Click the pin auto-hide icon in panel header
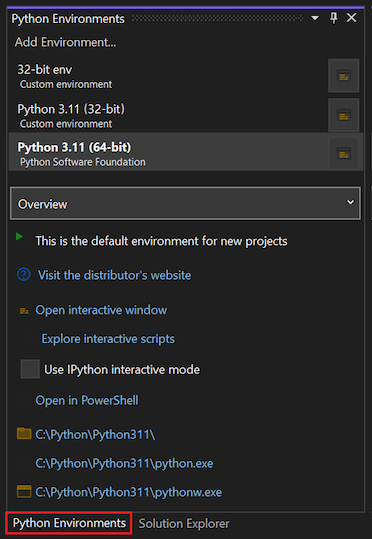The width and height of the screenshot is (372, 539). (x=333, y=18)
